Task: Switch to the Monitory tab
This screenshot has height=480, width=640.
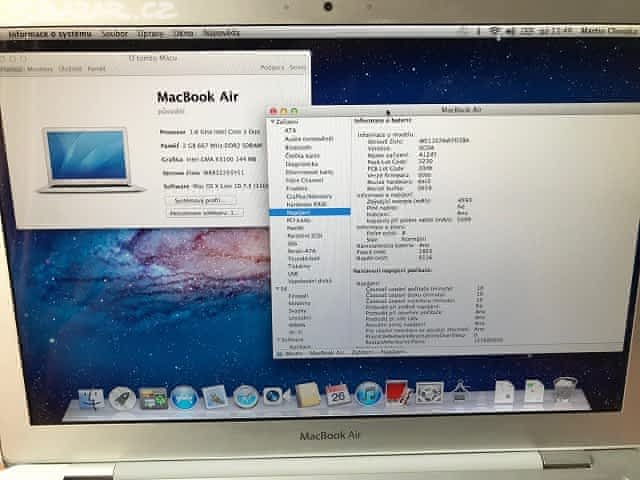Action: pos(40,69)
